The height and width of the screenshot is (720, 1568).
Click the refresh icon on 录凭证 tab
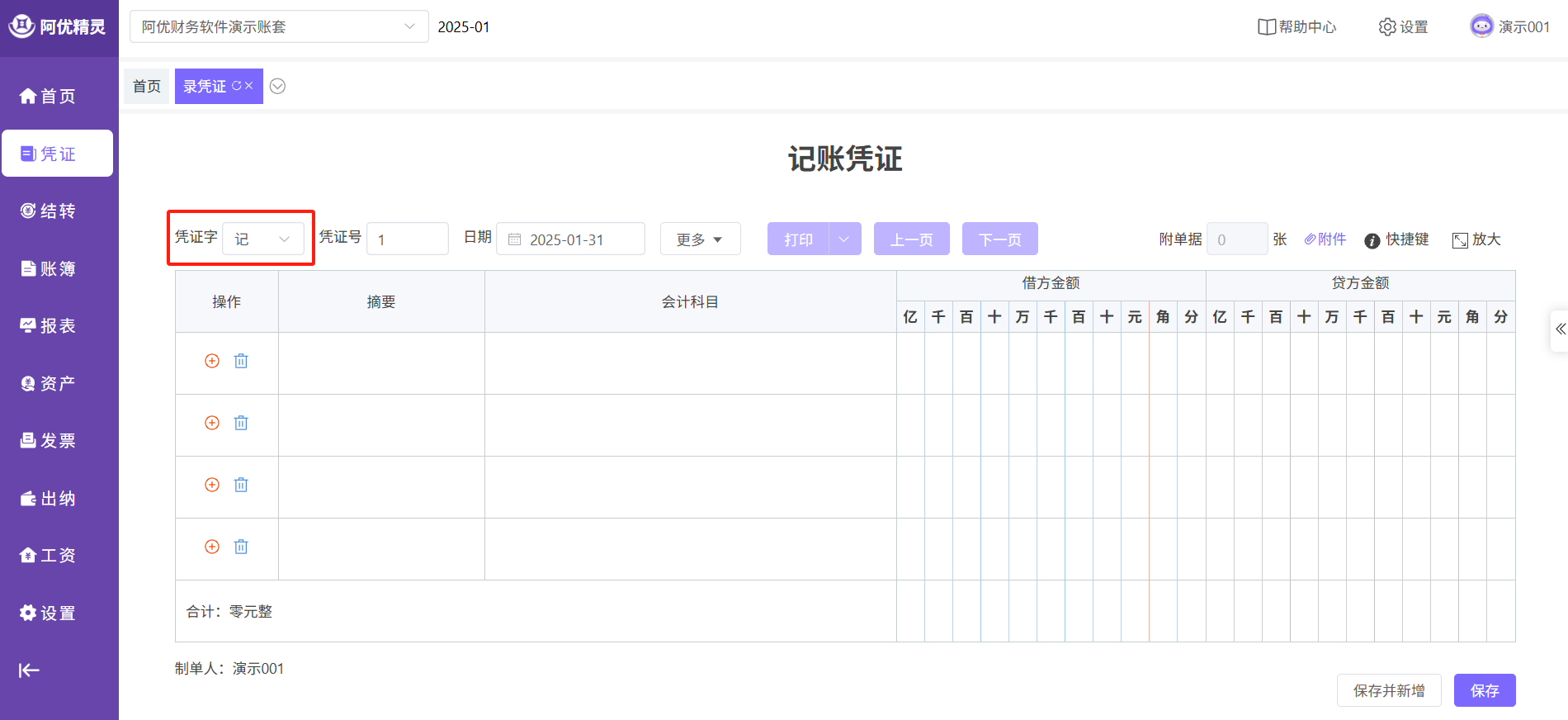click(x=236, y=86)
